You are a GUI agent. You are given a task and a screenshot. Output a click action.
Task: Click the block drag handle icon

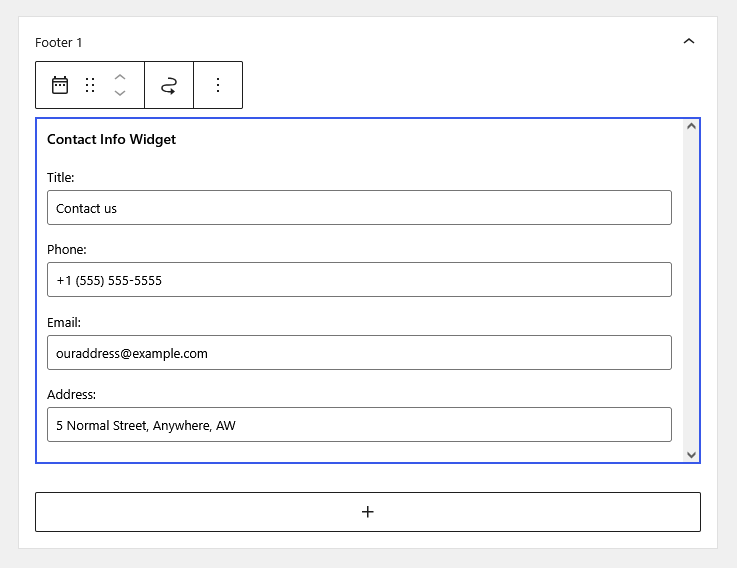90,85
